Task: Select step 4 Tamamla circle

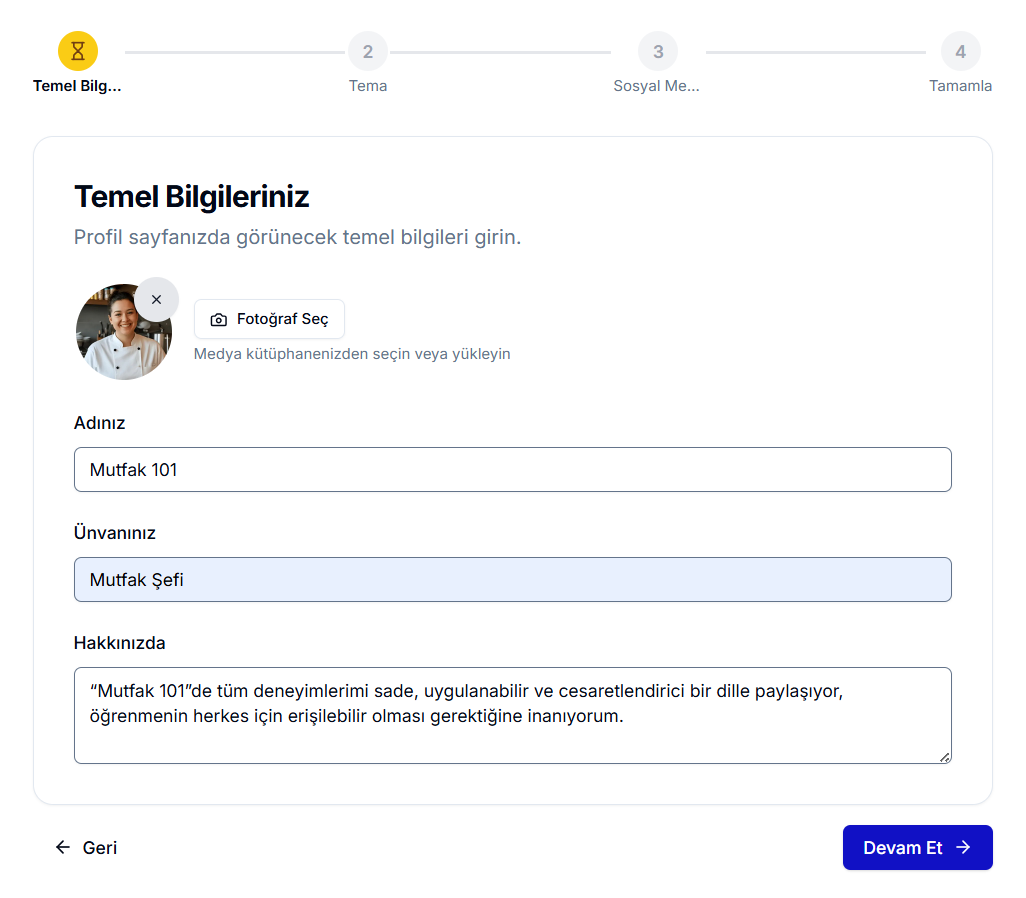Action: click(960, 51)
